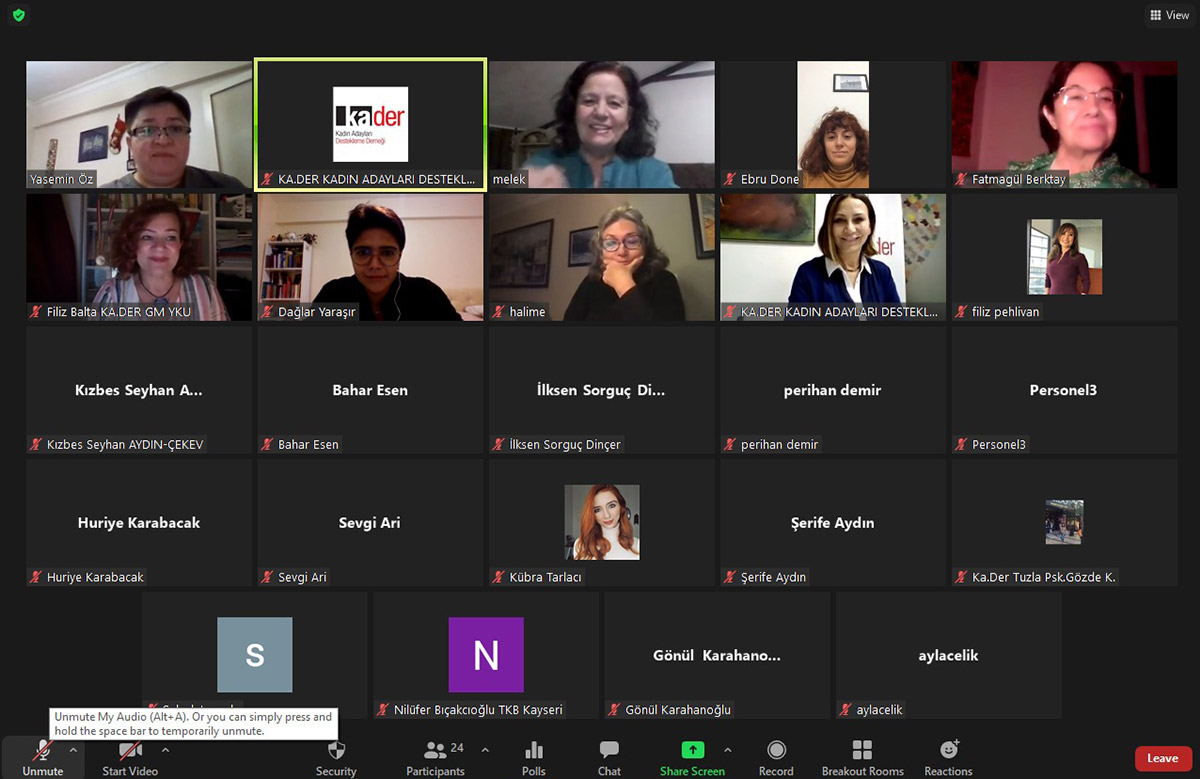Start recording with the Record icon
Image resolution: width=1200 pixels, height=779 pixels.
coord(776,751)
